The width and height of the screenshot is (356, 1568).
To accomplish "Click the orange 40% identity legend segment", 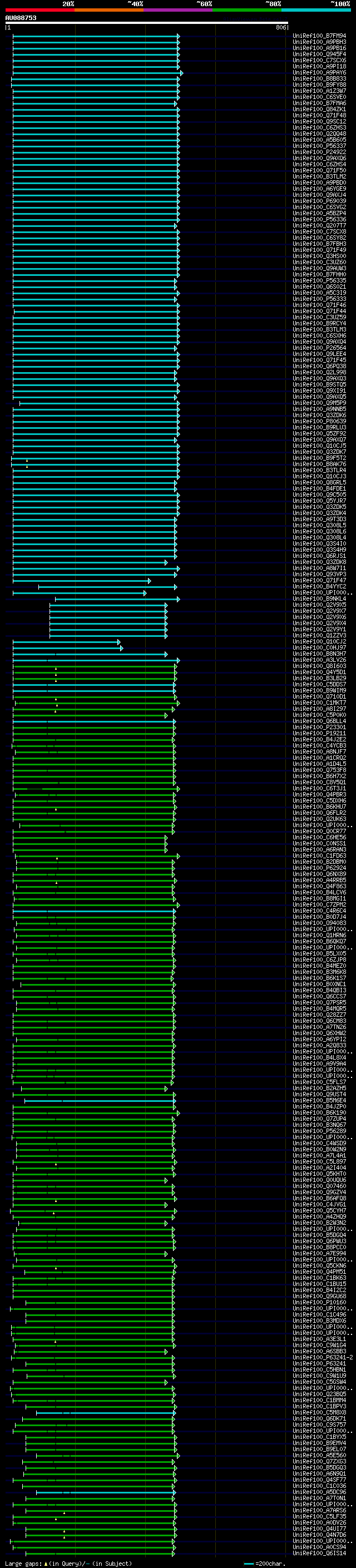I will click(108, 10).
